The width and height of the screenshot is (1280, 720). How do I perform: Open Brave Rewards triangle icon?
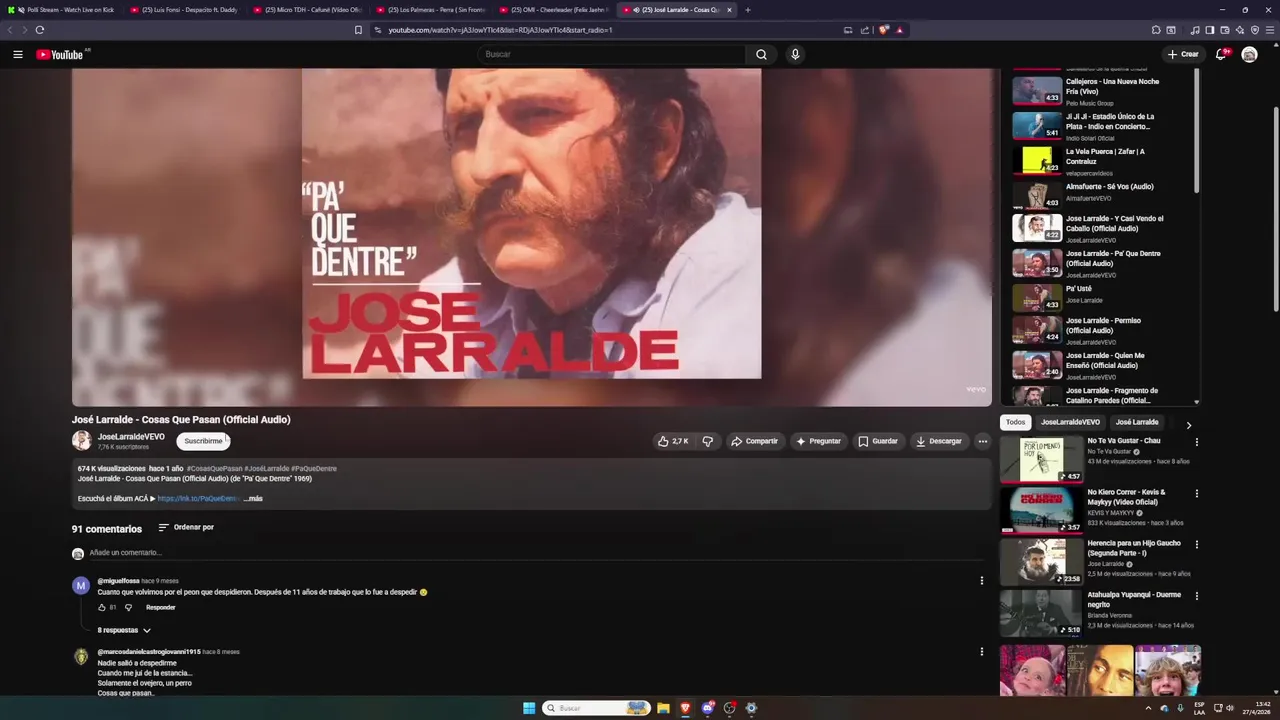[x=899, y=30]
